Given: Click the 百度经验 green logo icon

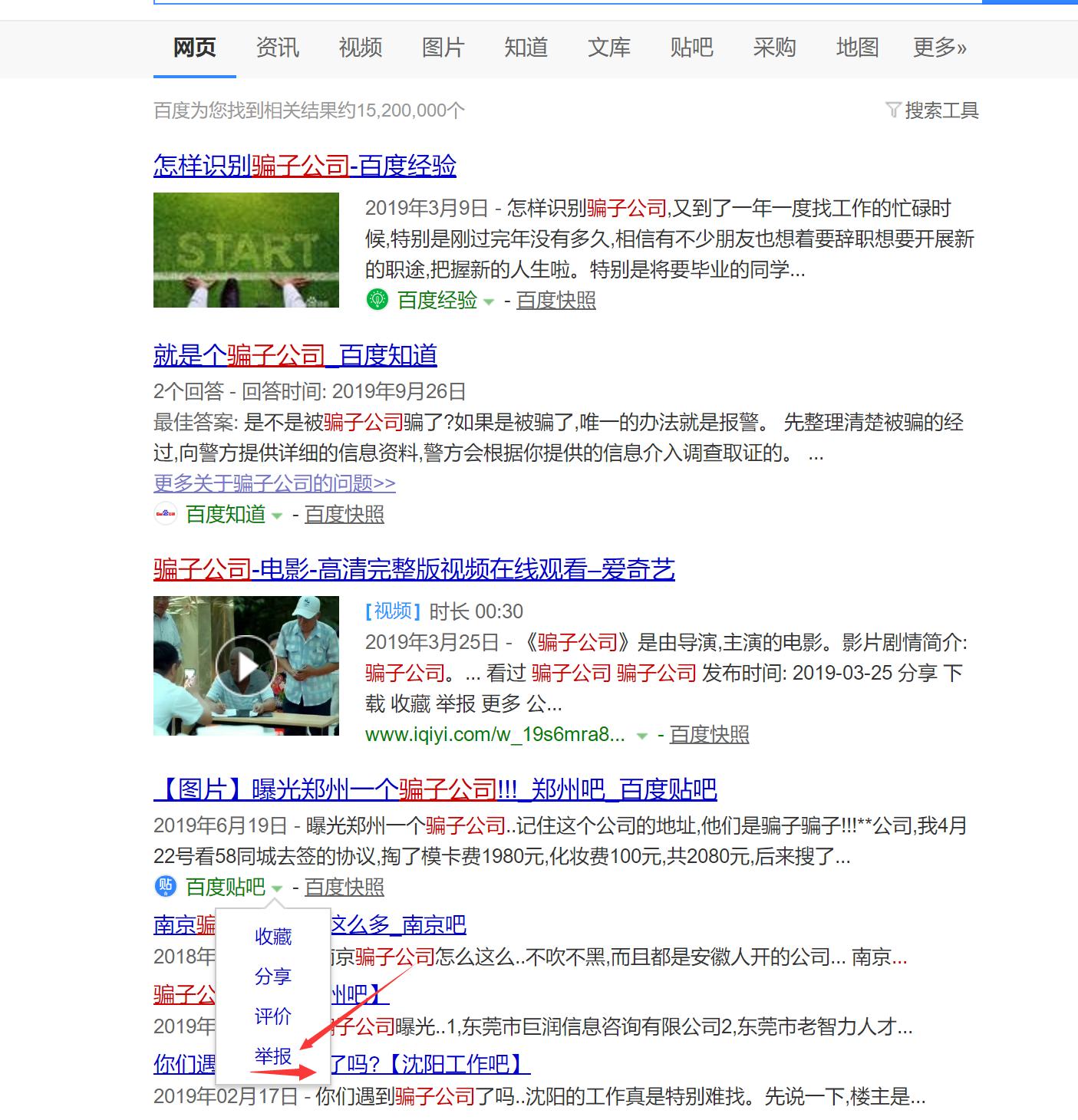Looking at the screenshot, I should click(377, 300).
